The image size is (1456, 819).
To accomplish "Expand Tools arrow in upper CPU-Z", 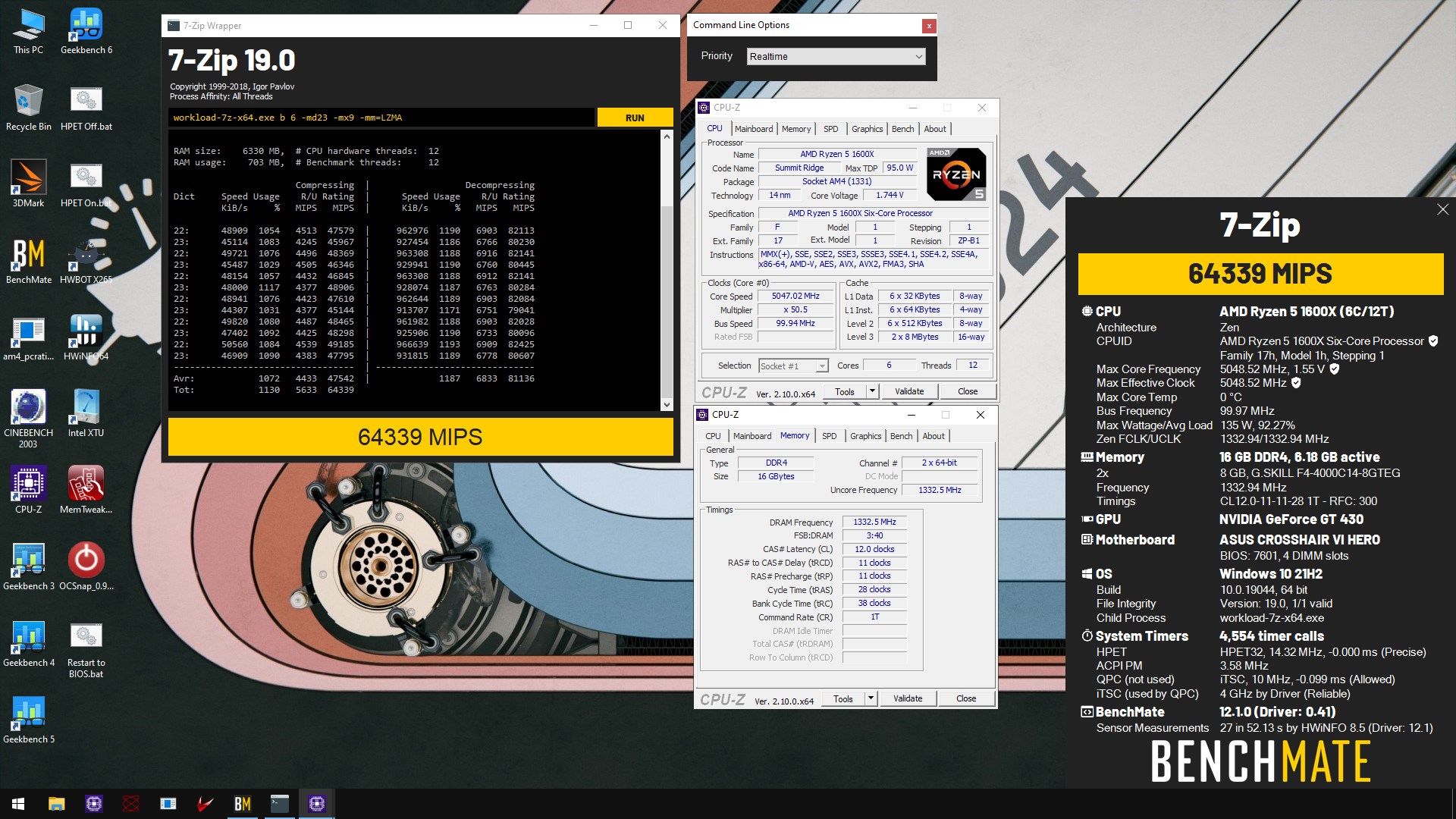I will pos(872,391).
